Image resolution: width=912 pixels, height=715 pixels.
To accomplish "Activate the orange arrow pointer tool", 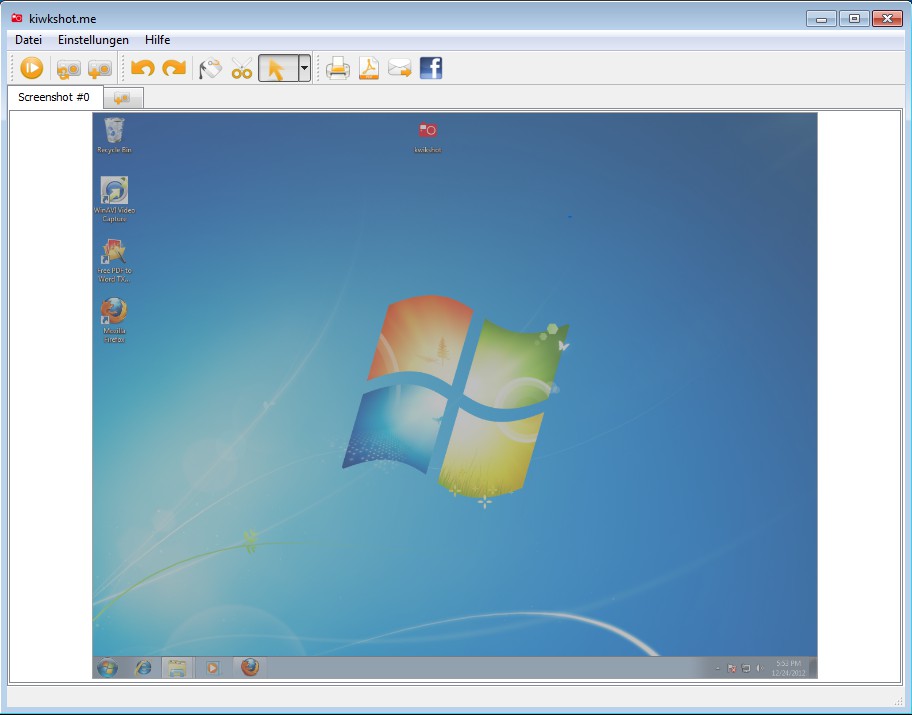I will 278,68.
